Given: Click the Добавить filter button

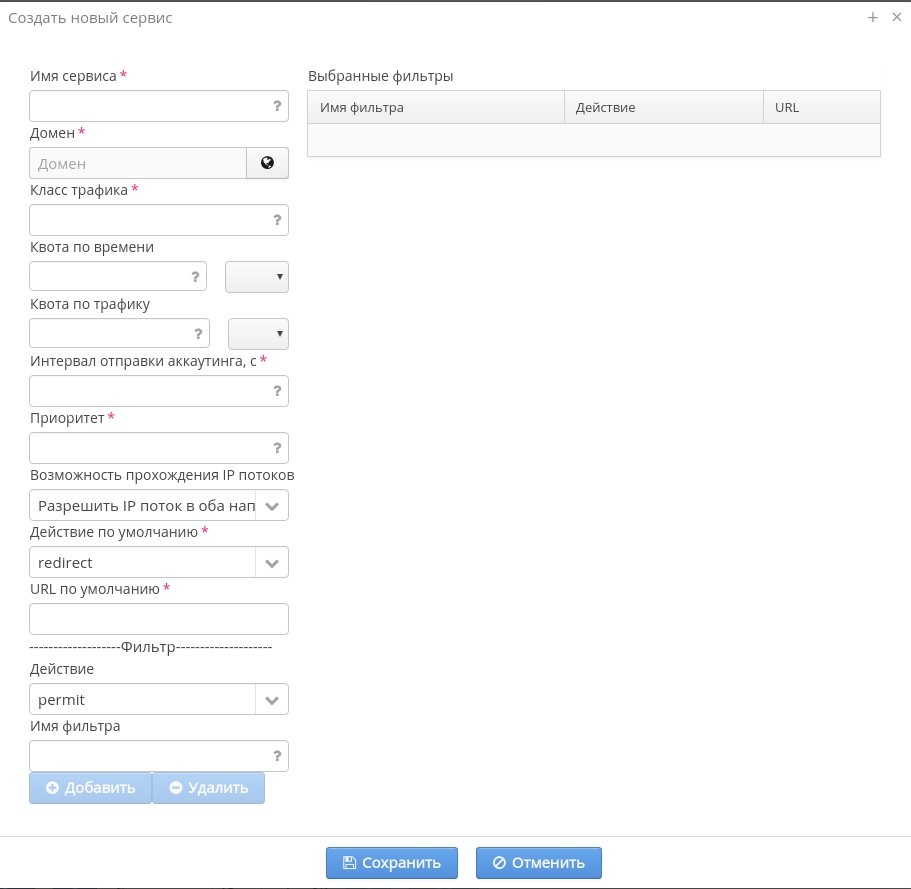Looking at the screenshot, I should click(90, 788).
